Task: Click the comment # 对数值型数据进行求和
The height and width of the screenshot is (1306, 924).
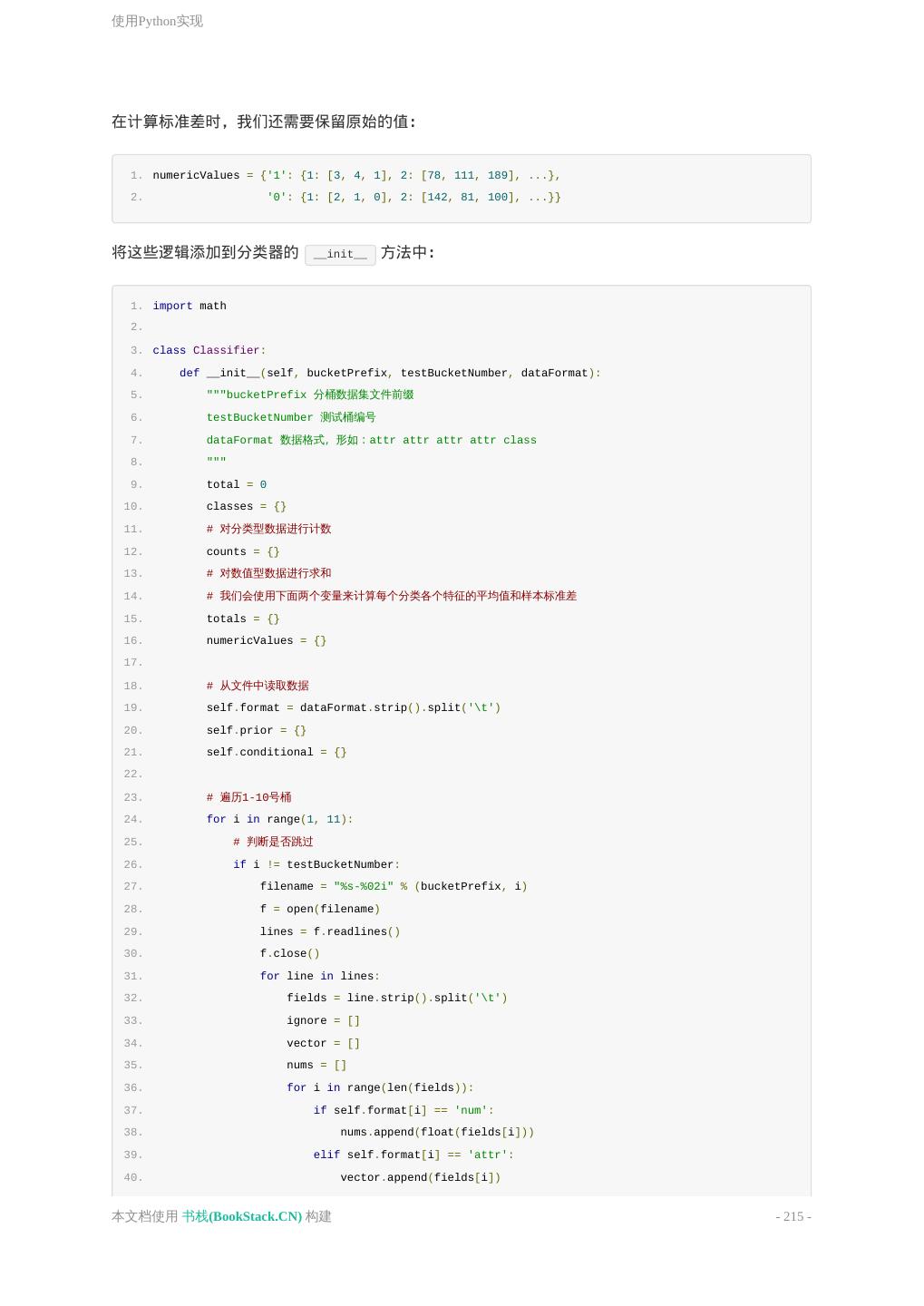Action: 269,573
